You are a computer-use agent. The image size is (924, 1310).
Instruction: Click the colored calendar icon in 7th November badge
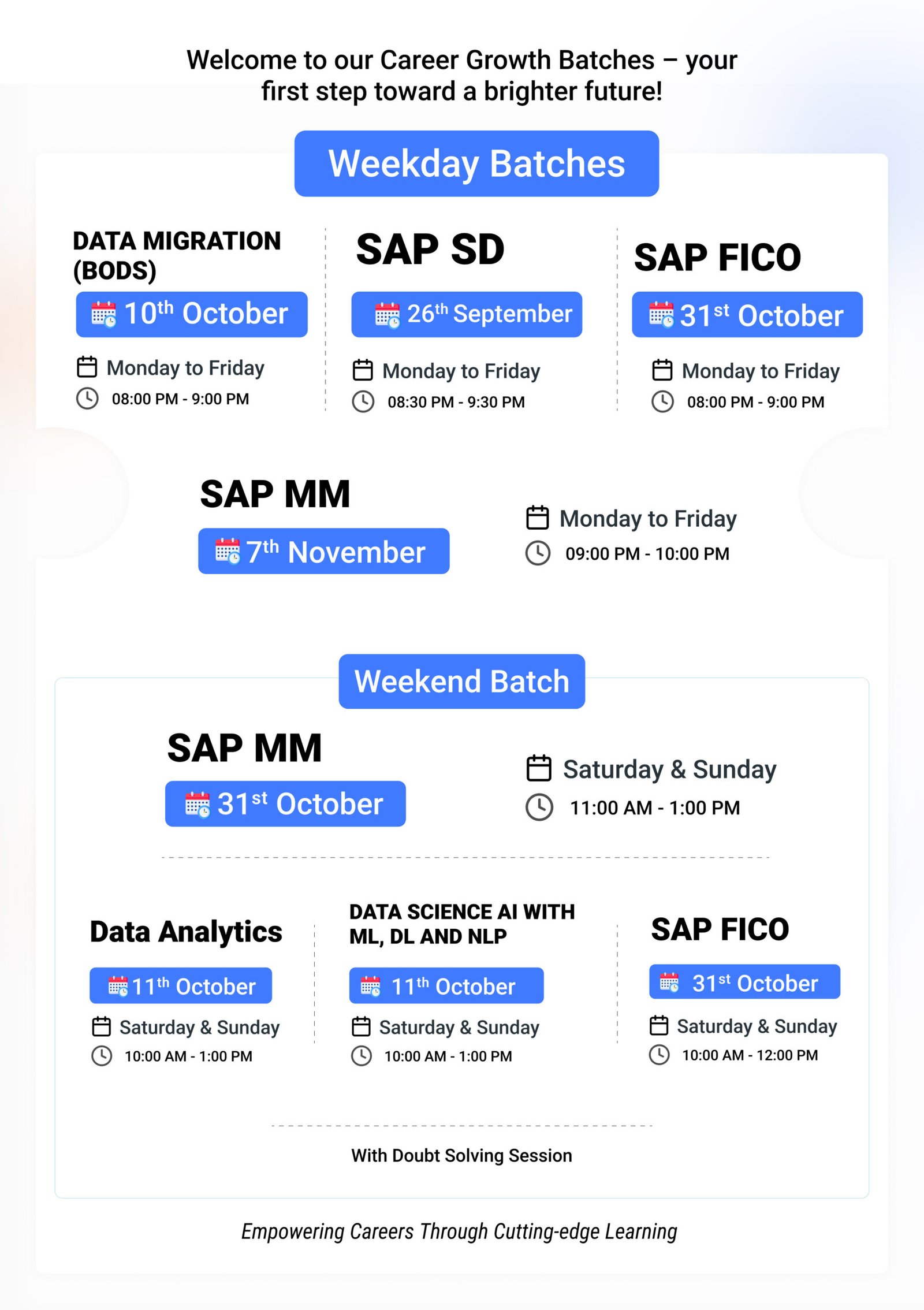pos(228,551)
